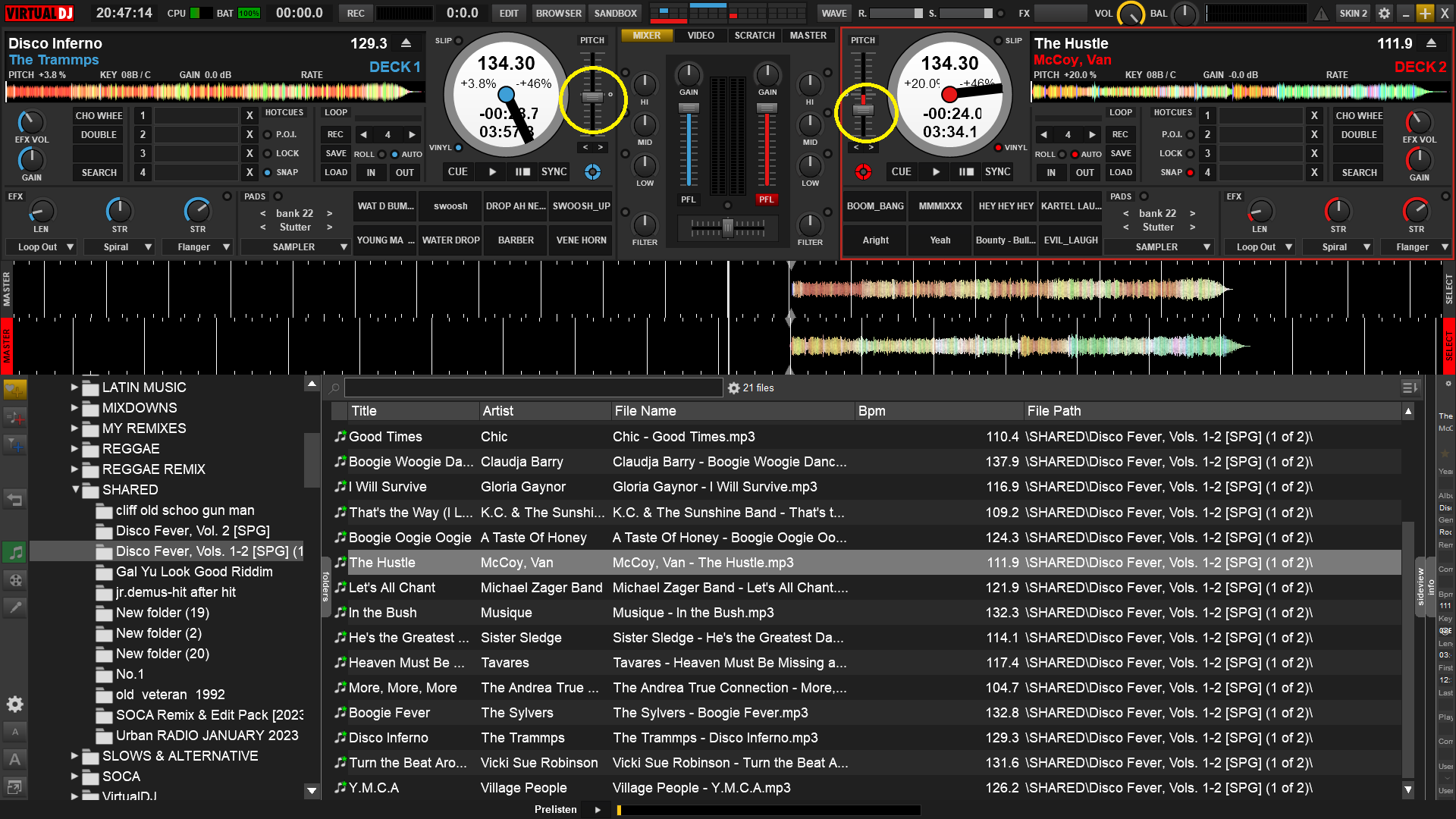Open Loop Out effect dropdown on Deck 1
The height and width of the screenshot is (819, 1456).
click(71, 247)
